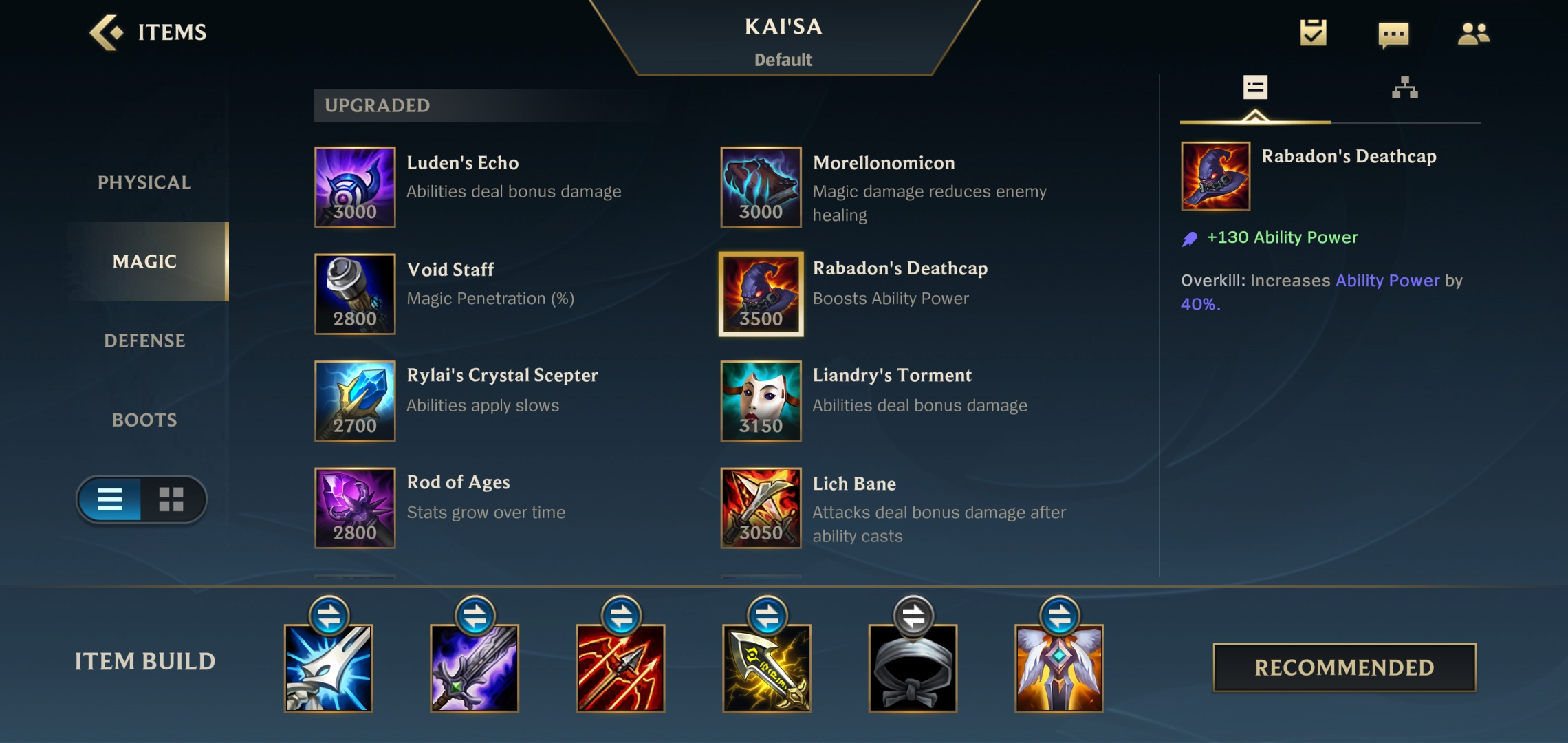Switch to list view layout
Screen dimensions: 1568x743
110,499
